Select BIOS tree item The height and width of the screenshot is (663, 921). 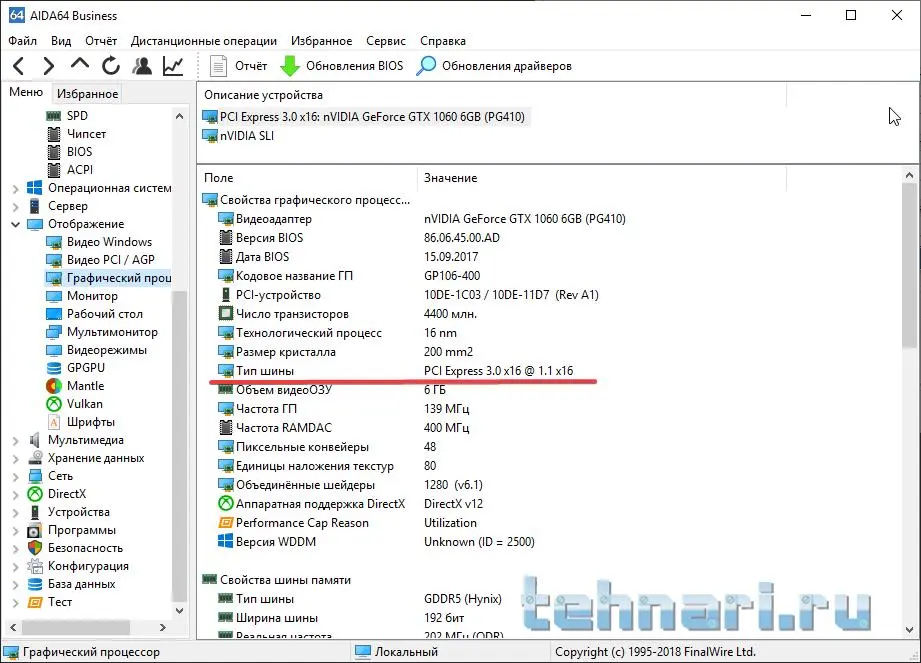79,152
